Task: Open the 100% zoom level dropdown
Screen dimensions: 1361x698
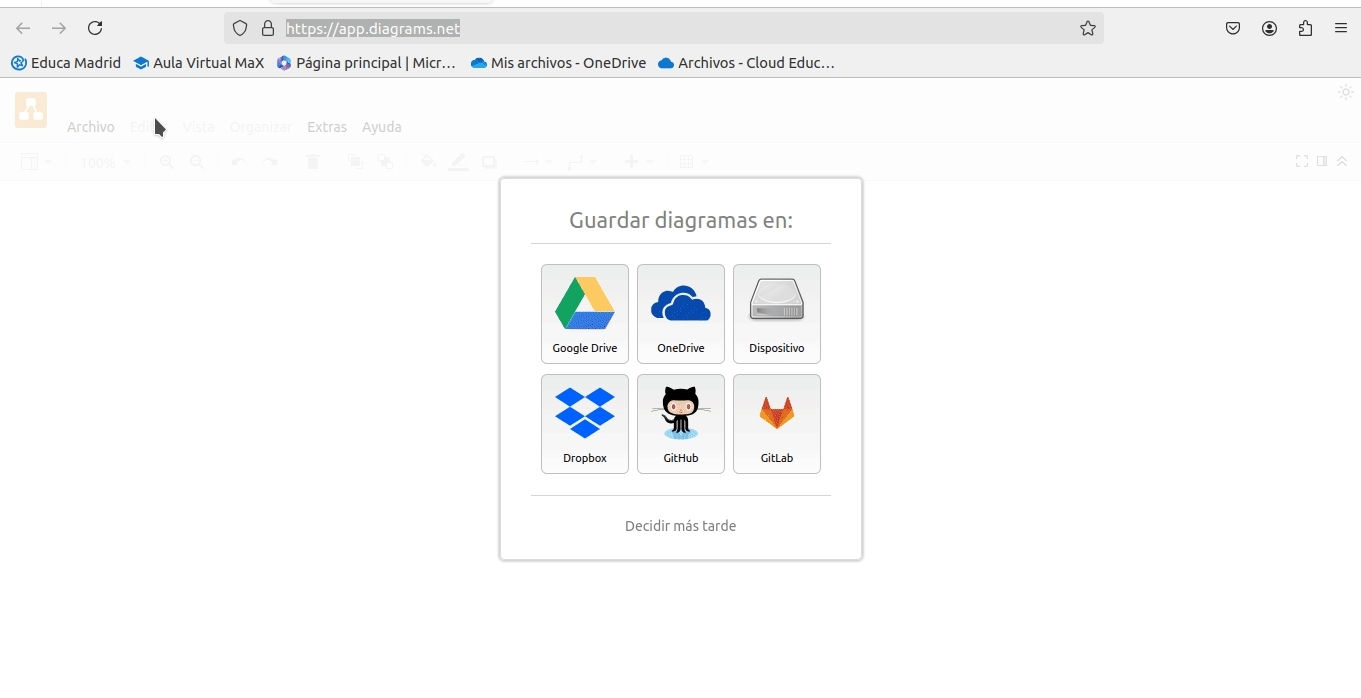Action: (105, 162)
